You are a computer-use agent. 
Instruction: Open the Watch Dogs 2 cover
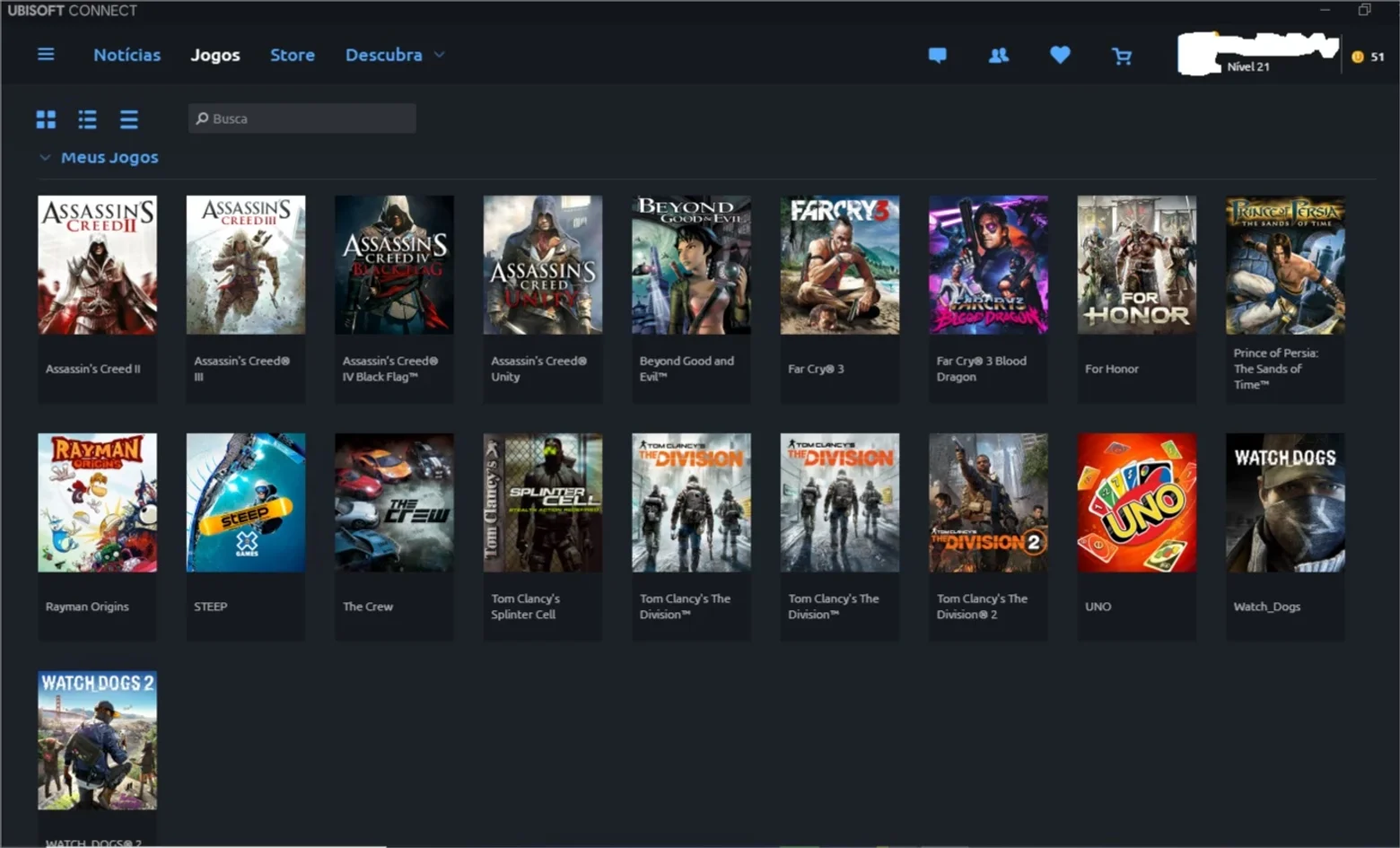pos(97,740)
